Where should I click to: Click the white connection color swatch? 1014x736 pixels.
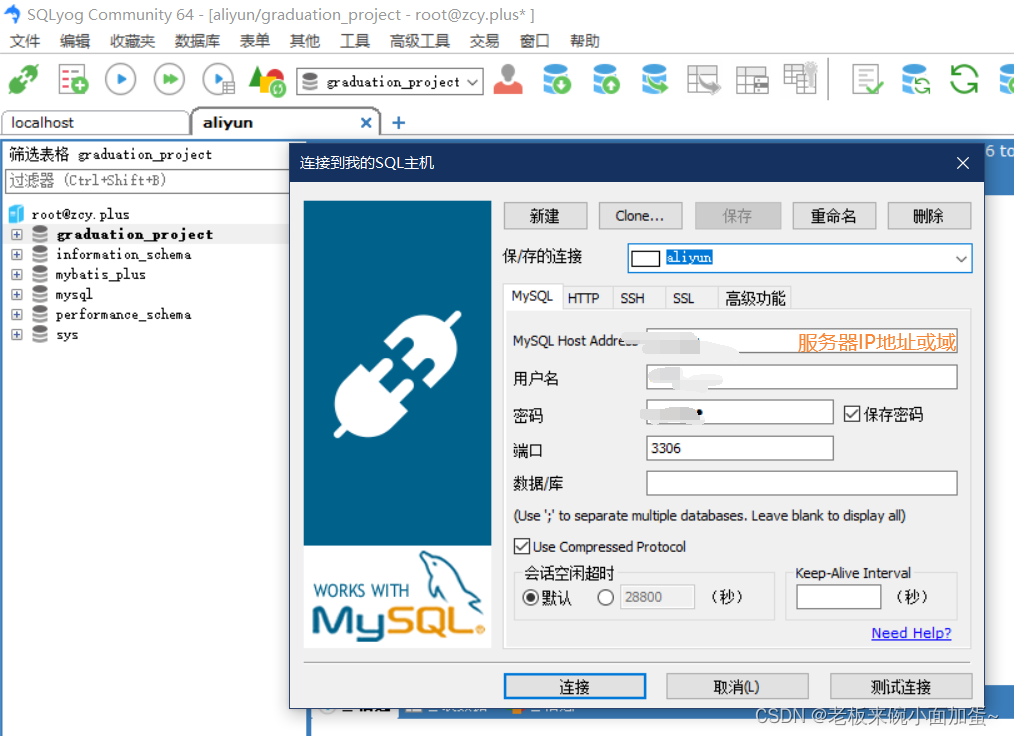(x=645, y=259)
